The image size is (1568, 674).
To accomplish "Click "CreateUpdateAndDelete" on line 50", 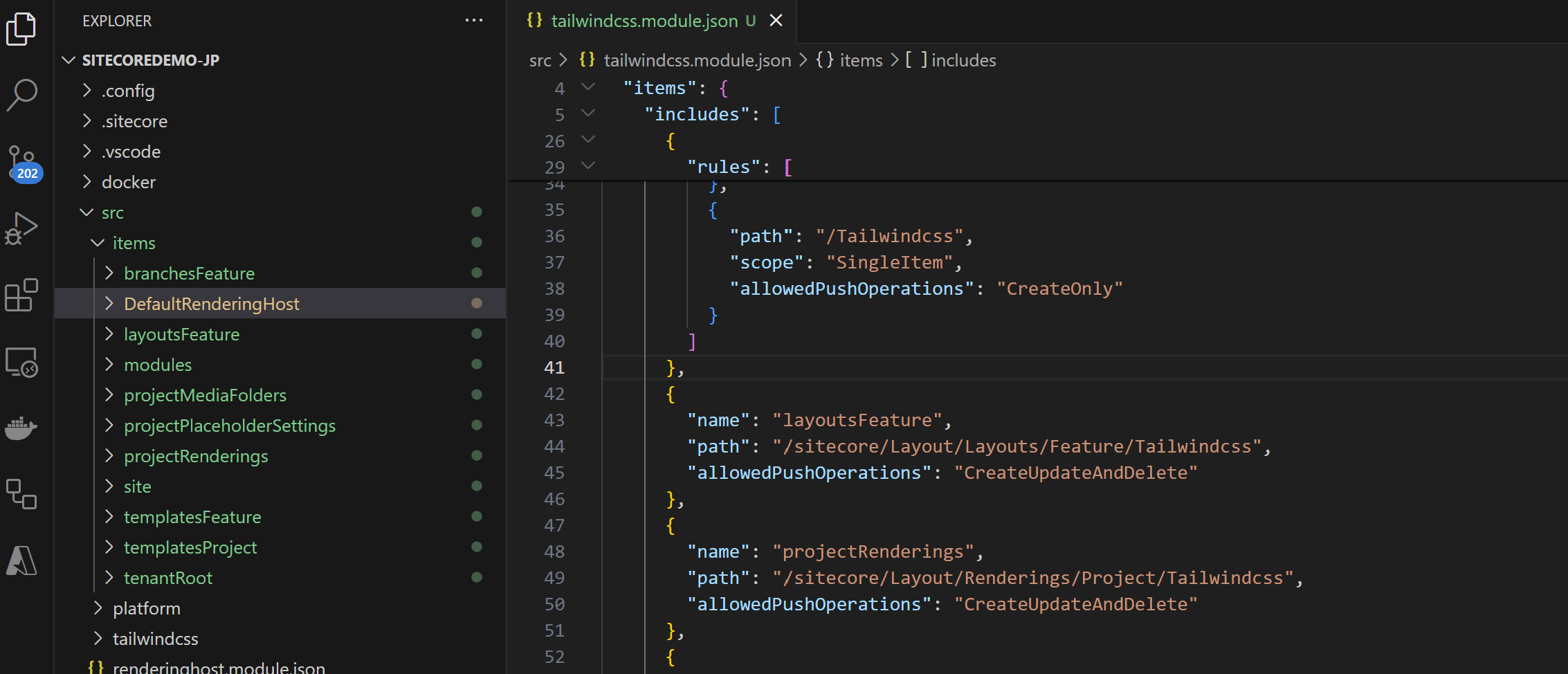I will coord(1076,604).
